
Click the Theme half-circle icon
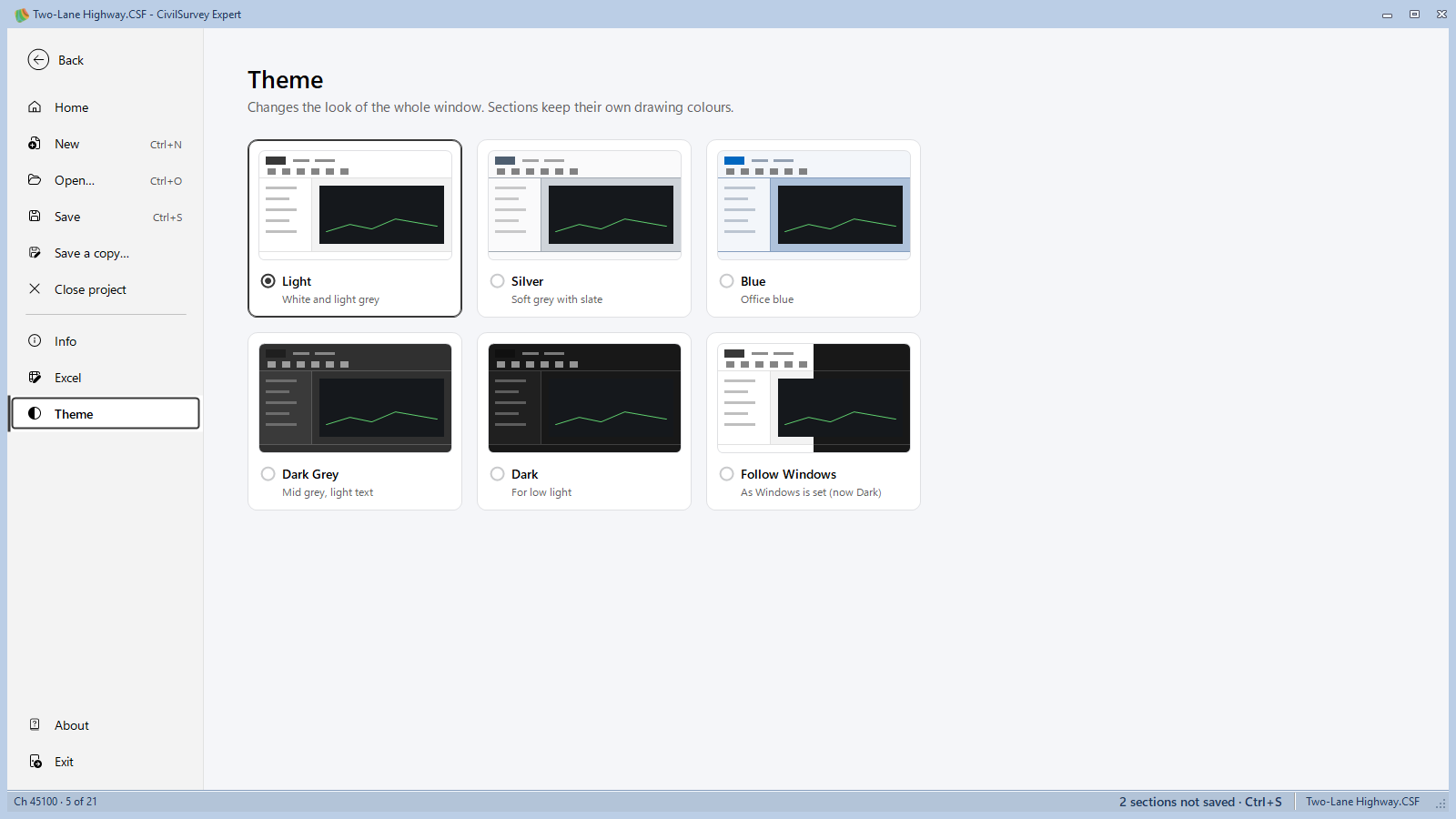[x=35, y=414]
